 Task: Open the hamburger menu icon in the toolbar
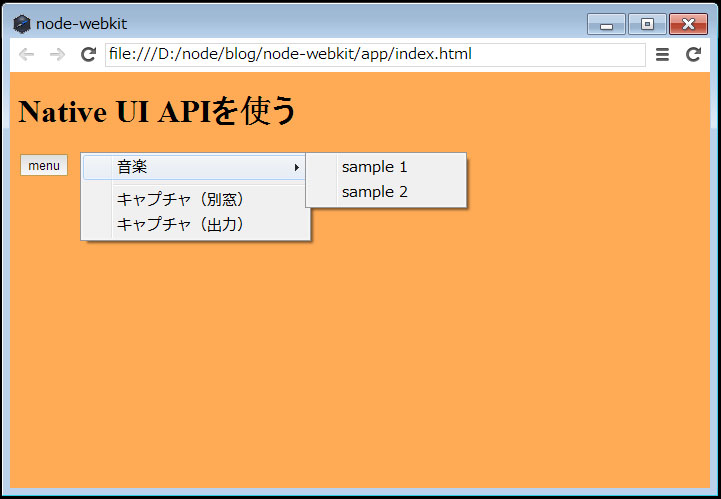point(662,55)
